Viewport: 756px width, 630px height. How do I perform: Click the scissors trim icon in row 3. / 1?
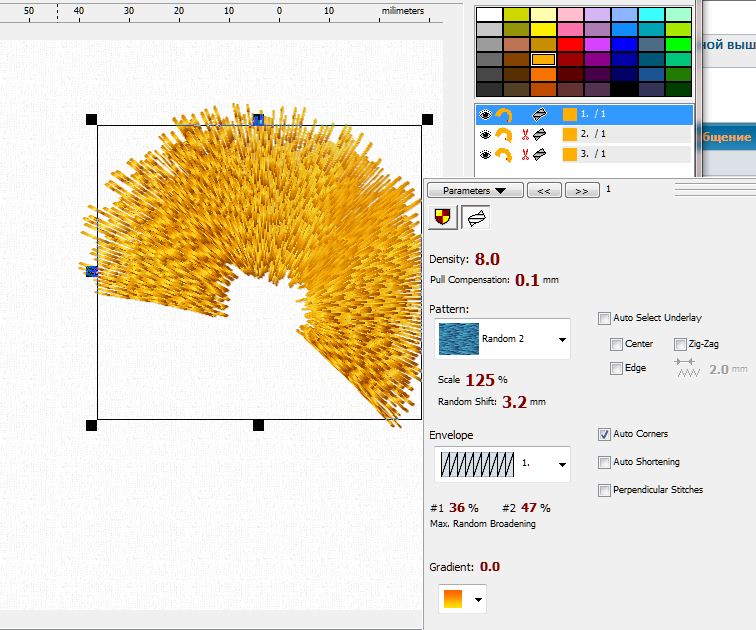click(x=525, y=154)
